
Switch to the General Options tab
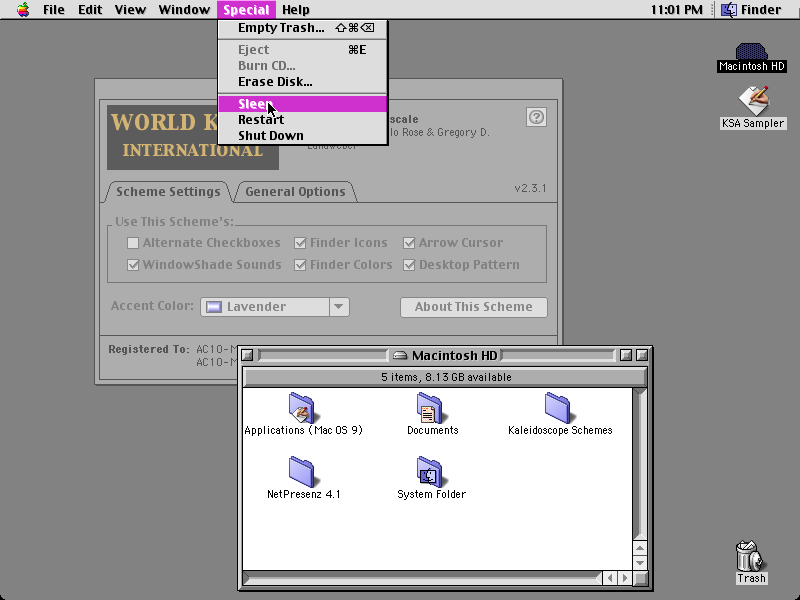(x=295, y=192)
